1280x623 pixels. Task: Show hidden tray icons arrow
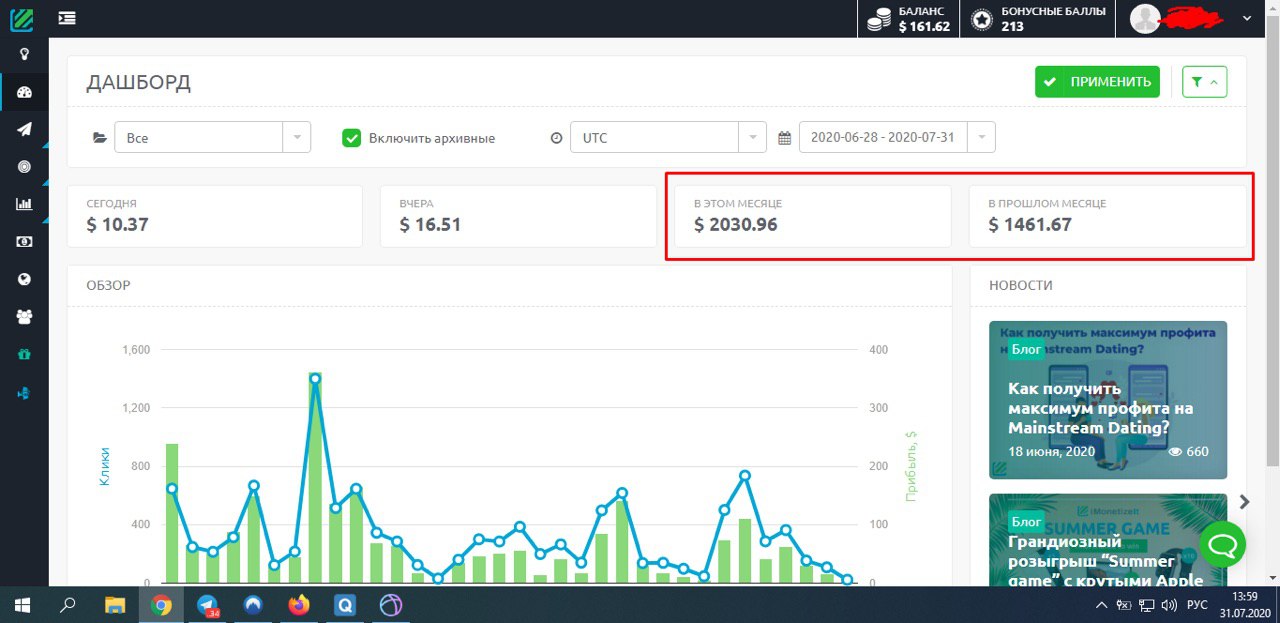pyautogui.click(x=1101, y=606)
